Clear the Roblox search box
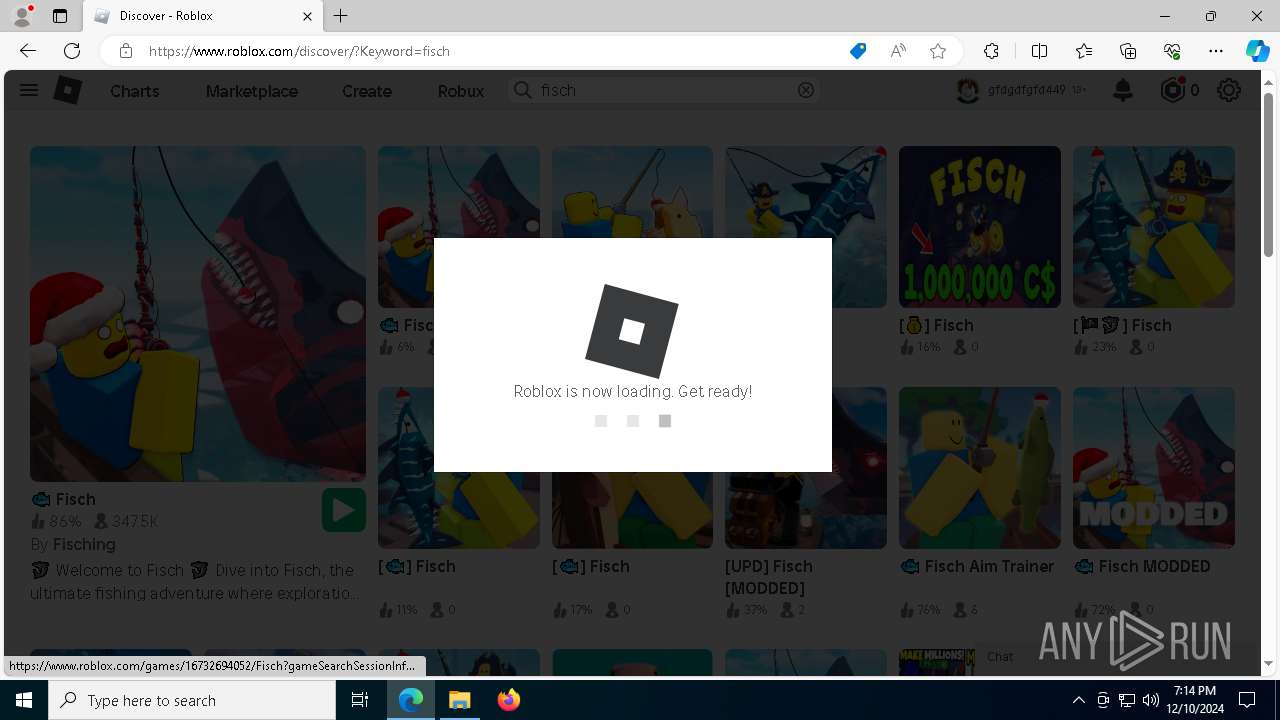Screen dimensions: 1280x720 [806, 90]
